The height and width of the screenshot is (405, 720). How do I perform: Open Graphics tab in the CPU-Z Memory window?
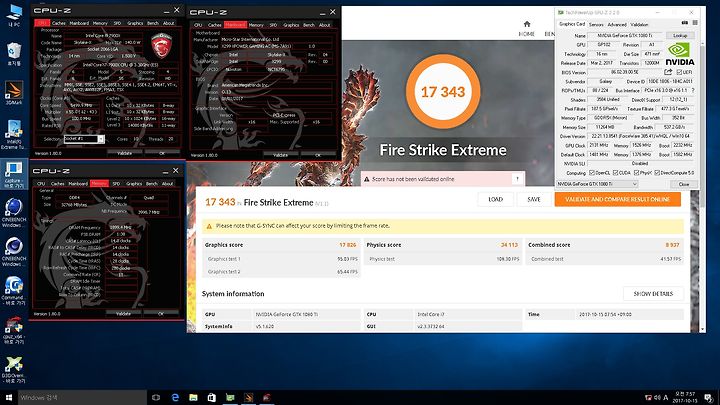tap(134, 183)
